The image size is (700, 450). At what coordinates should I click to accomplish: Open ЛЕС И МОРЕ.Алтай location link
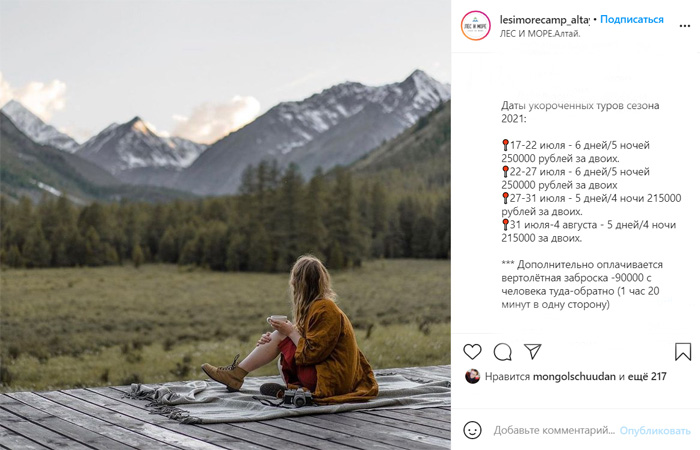tap(540, 33)
